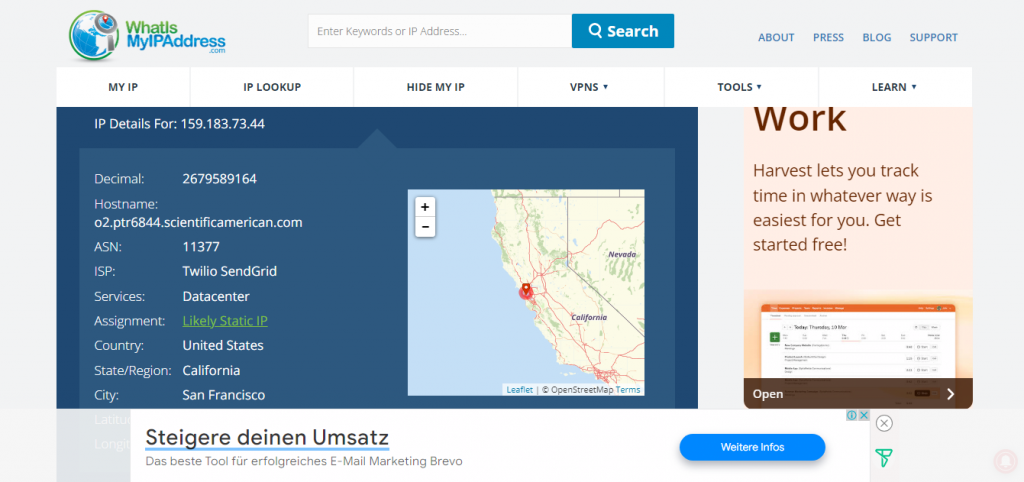
Task: Click the IP Details For 159.183.73.44 heading
Action: pos(180,123)
